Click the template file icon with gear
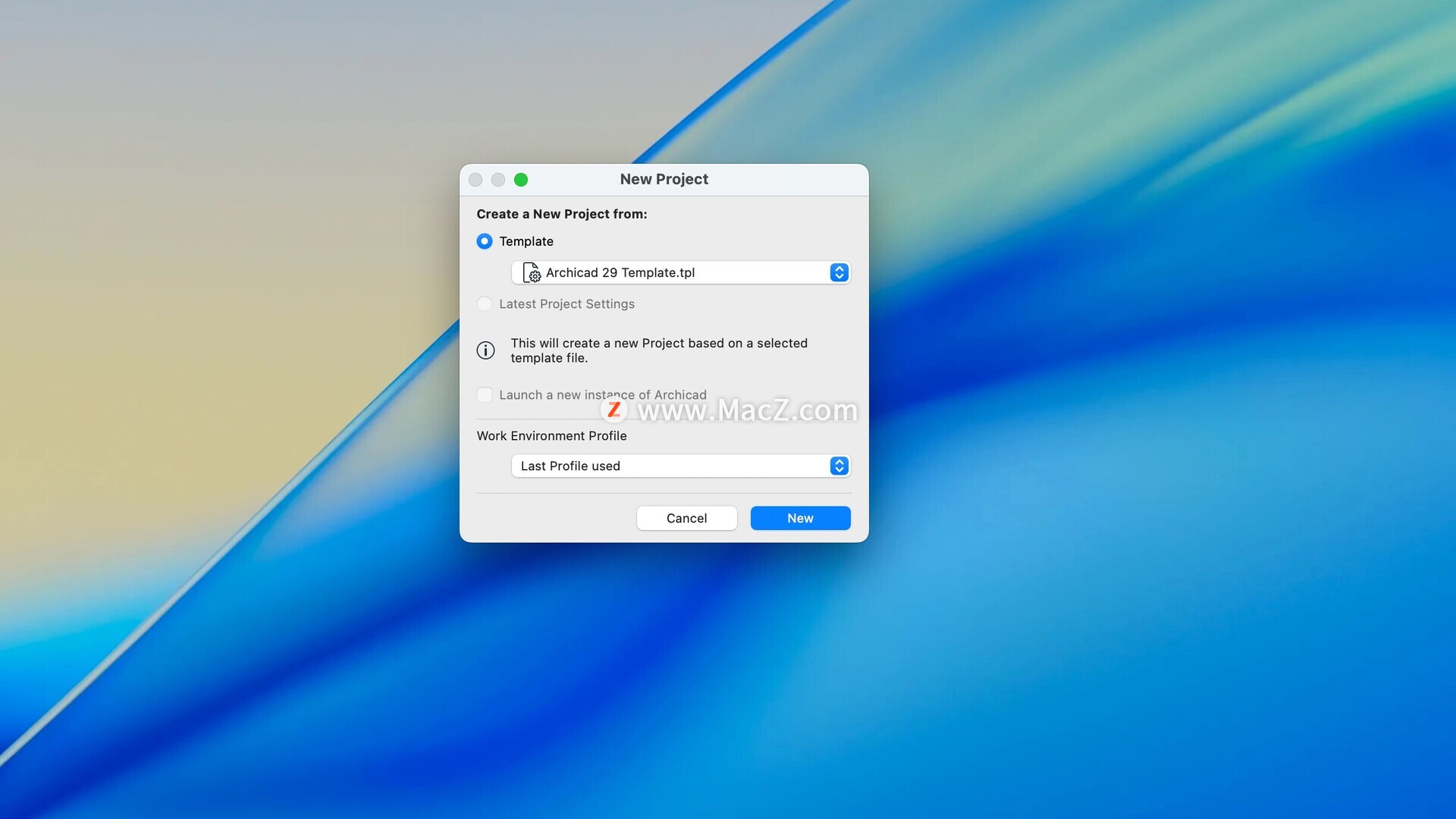 [532, 273]
